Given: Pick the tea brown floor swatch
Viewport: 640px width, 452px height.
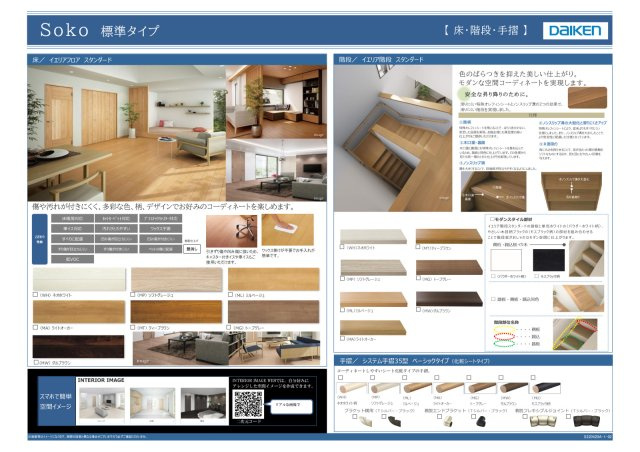Looking at the screenshot, I should tap(176, 312).
